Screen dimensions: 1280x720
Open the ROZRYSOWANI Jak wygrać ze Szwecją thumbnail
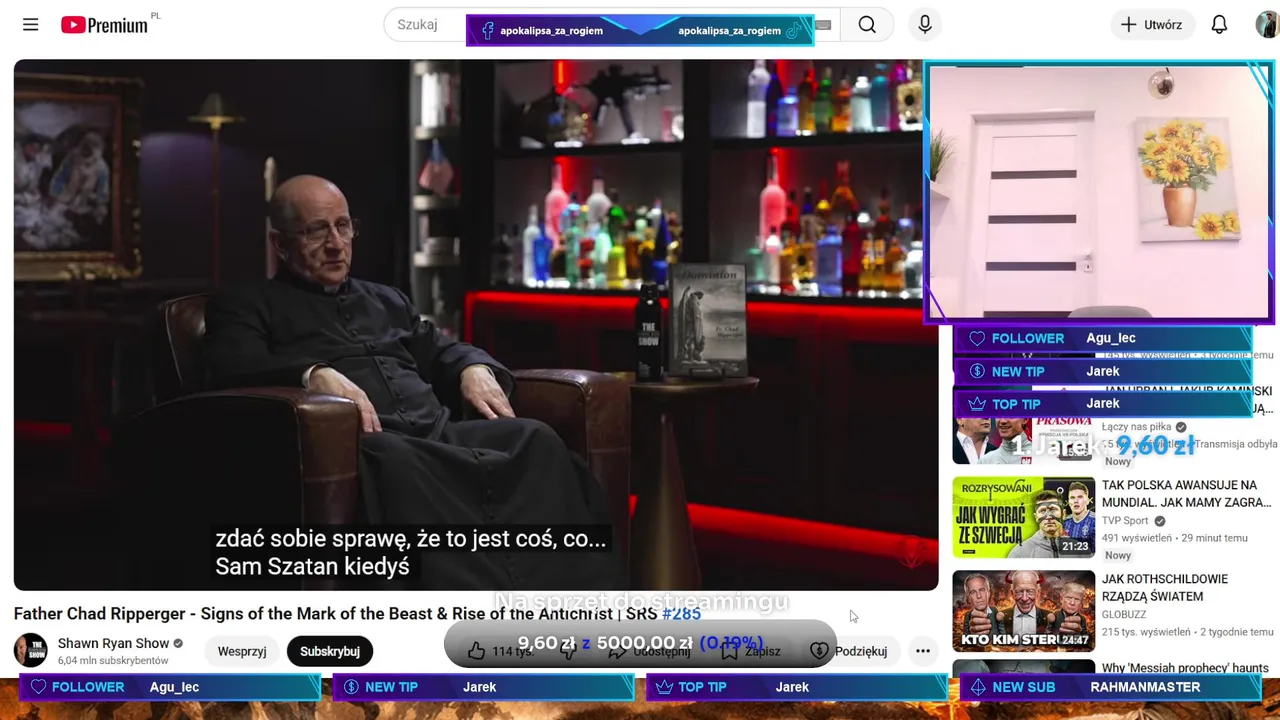[1023, 517]
